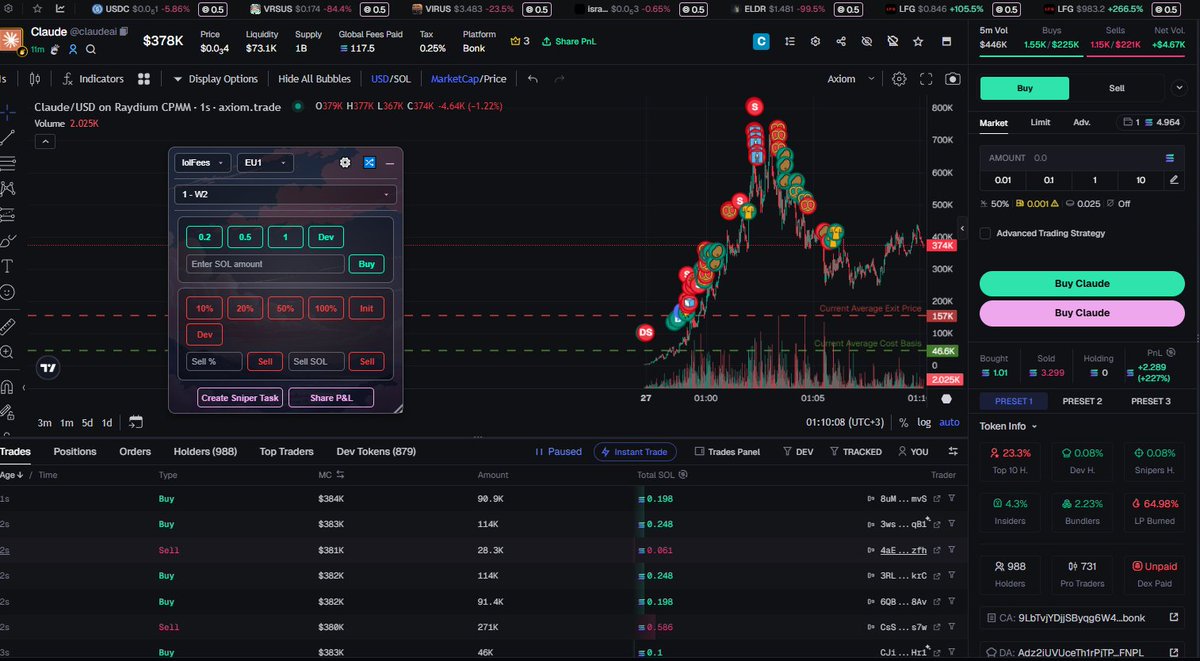Collapse the chart legend arrow
1200x661 pixels.
tap(44, 141)
